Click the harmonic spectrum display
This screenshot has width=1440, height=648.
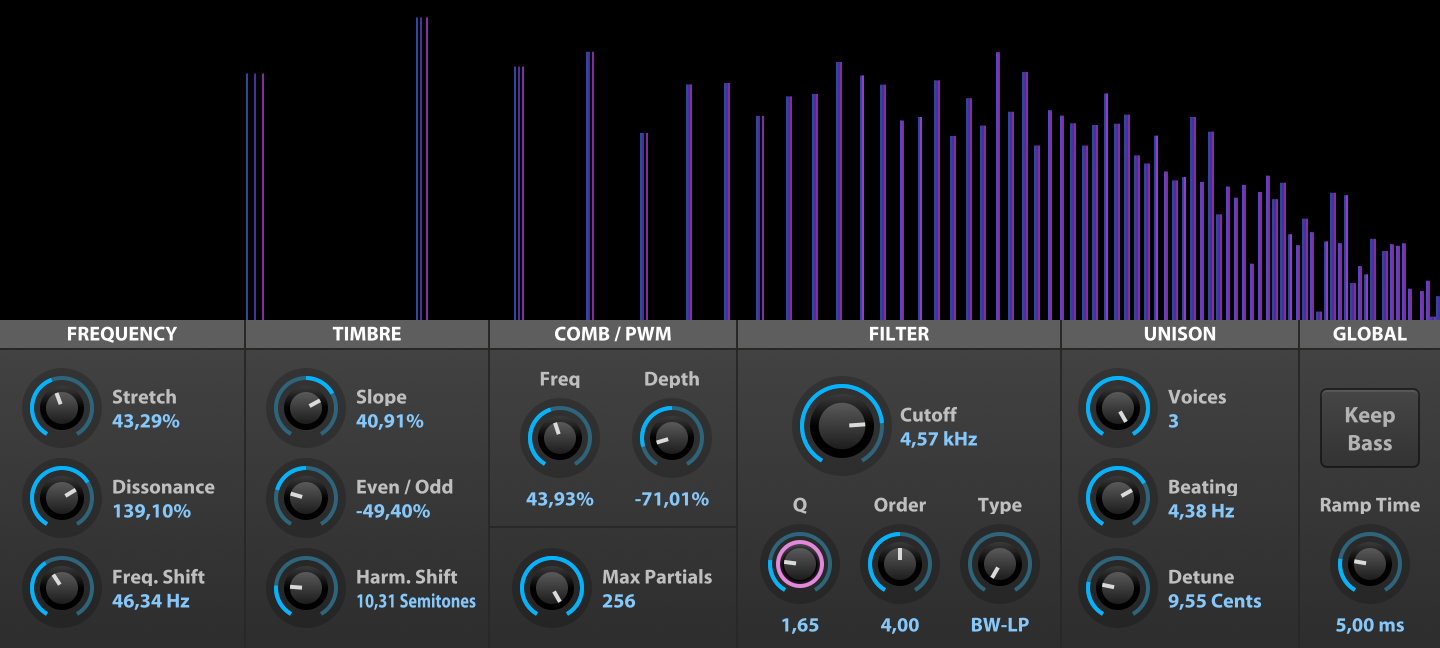720,160
